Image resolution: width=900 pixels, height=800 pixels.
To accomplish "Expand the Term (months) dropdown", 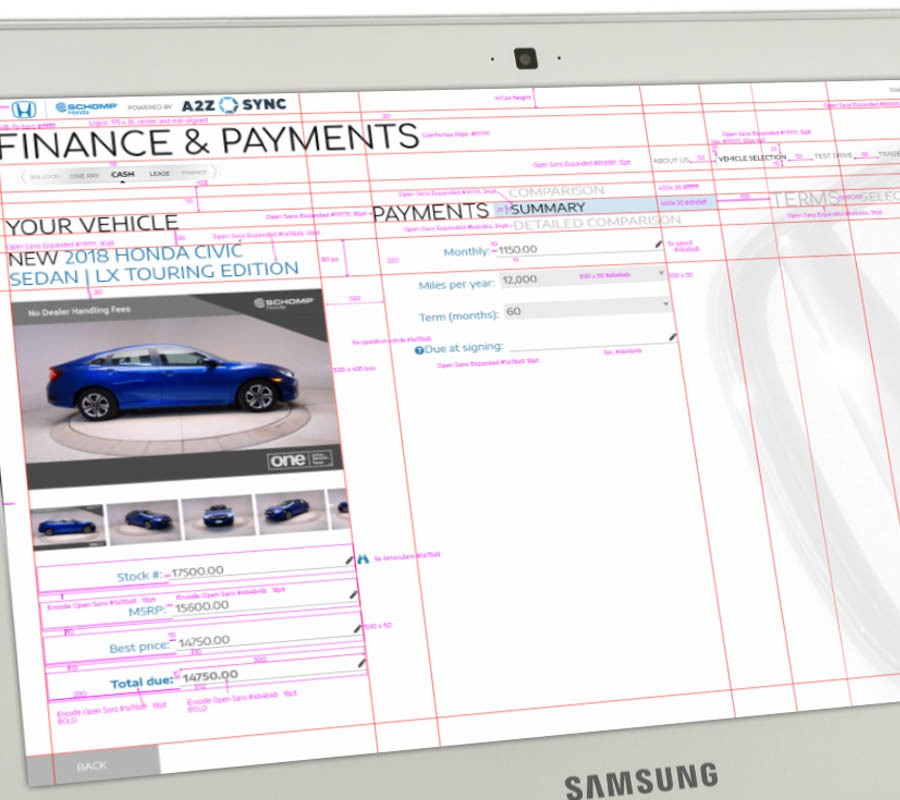I will click(x=586, y=309).
